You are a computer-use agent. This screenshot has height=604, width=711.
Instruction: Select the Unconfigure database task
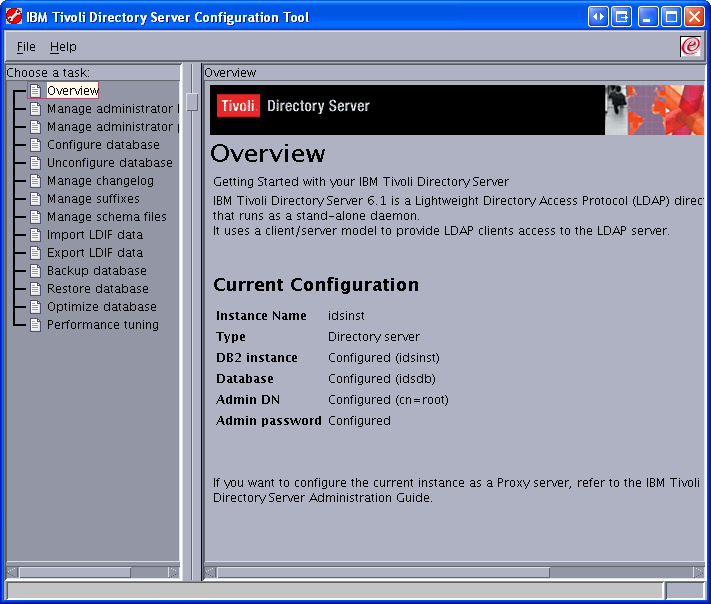[x=110, y=163]
